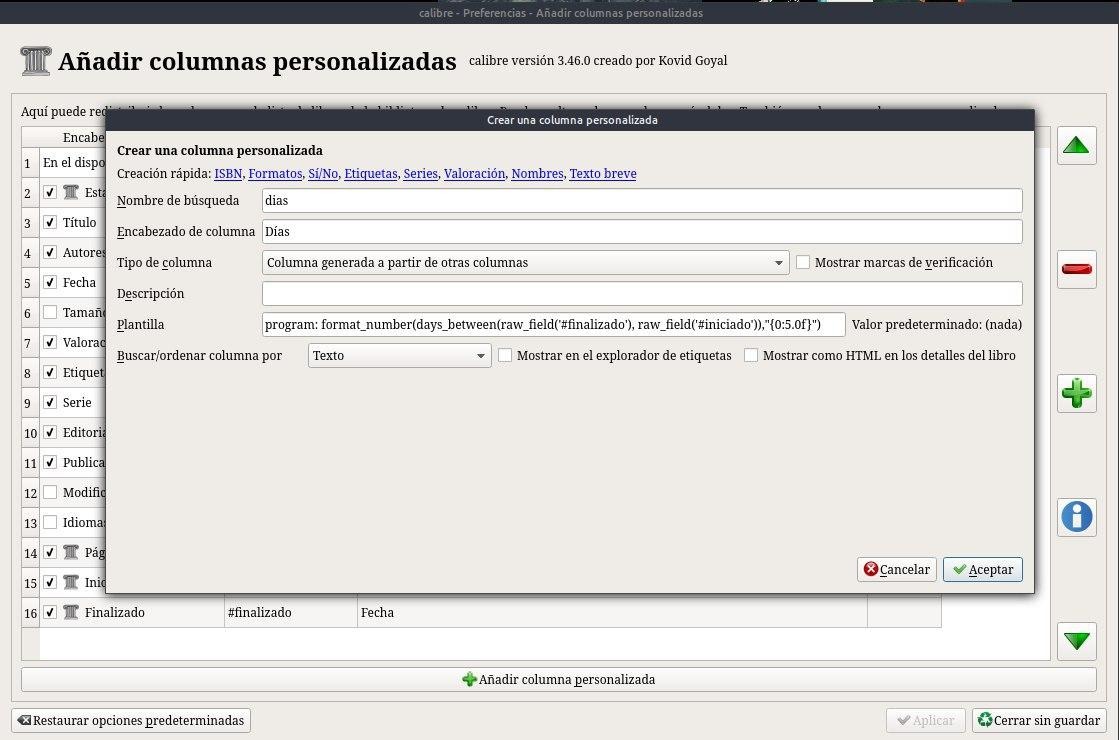Enable the Tamaño column checkbox
Screen dimensions: 1119x740
tap(50, 312)
